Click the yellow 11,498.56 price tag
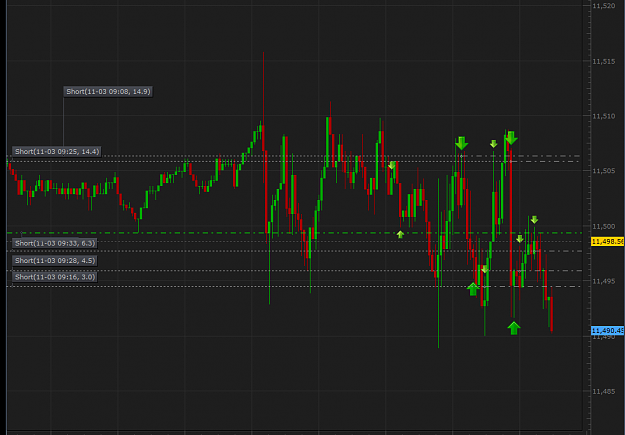This screenshot has width=625, height=435. pos(607,242)
